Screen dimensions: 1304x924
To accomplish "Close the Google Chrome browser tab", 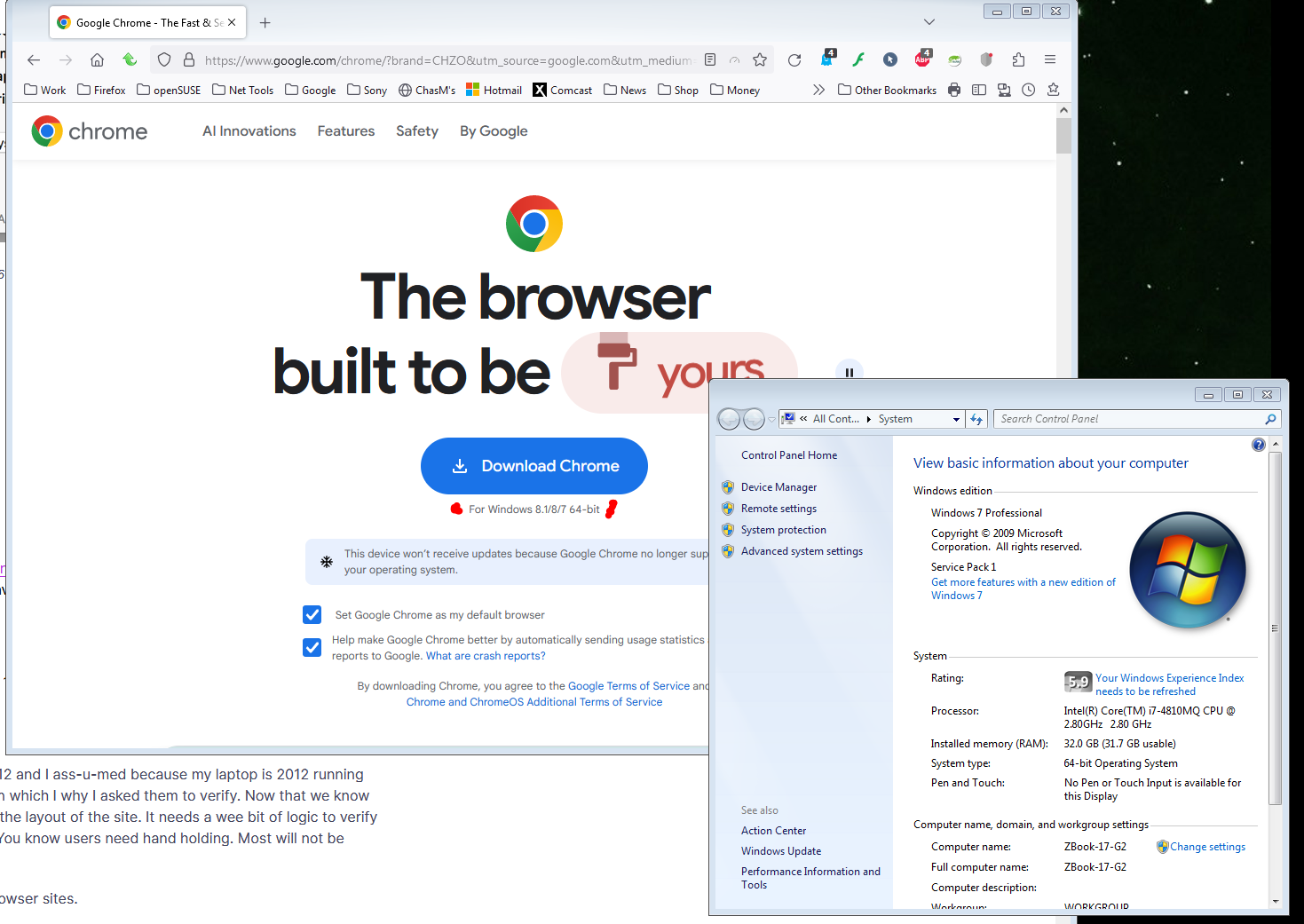I will click(x=232, y=22).
